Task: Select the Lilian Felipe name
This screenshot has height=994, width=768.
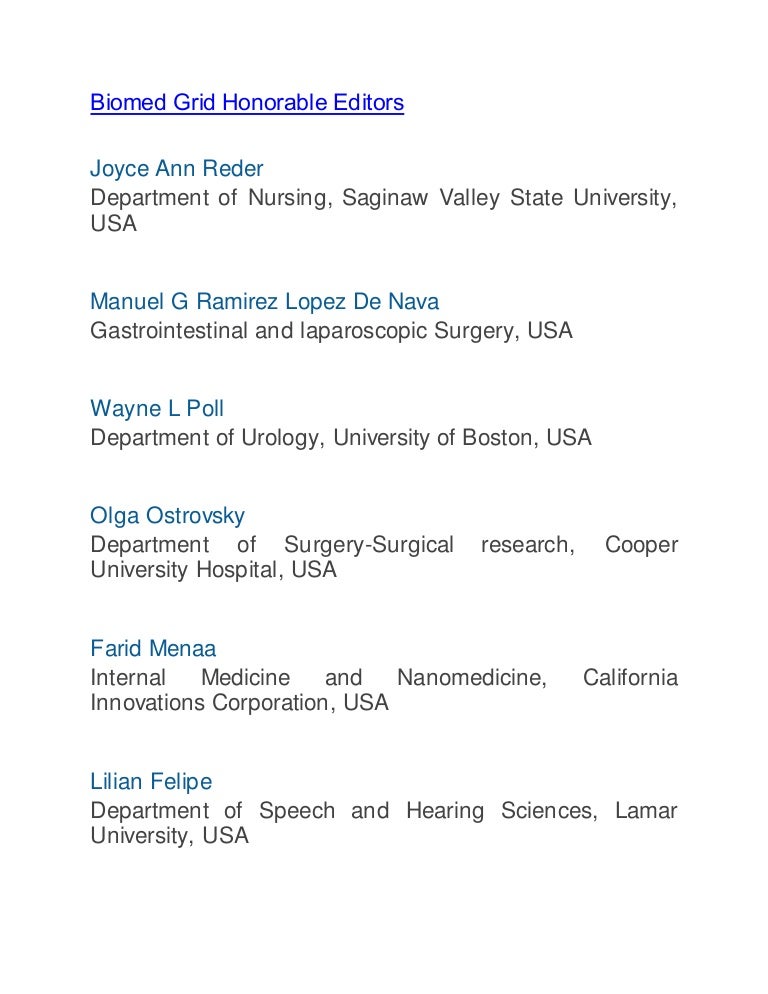Action: [151, 781]
